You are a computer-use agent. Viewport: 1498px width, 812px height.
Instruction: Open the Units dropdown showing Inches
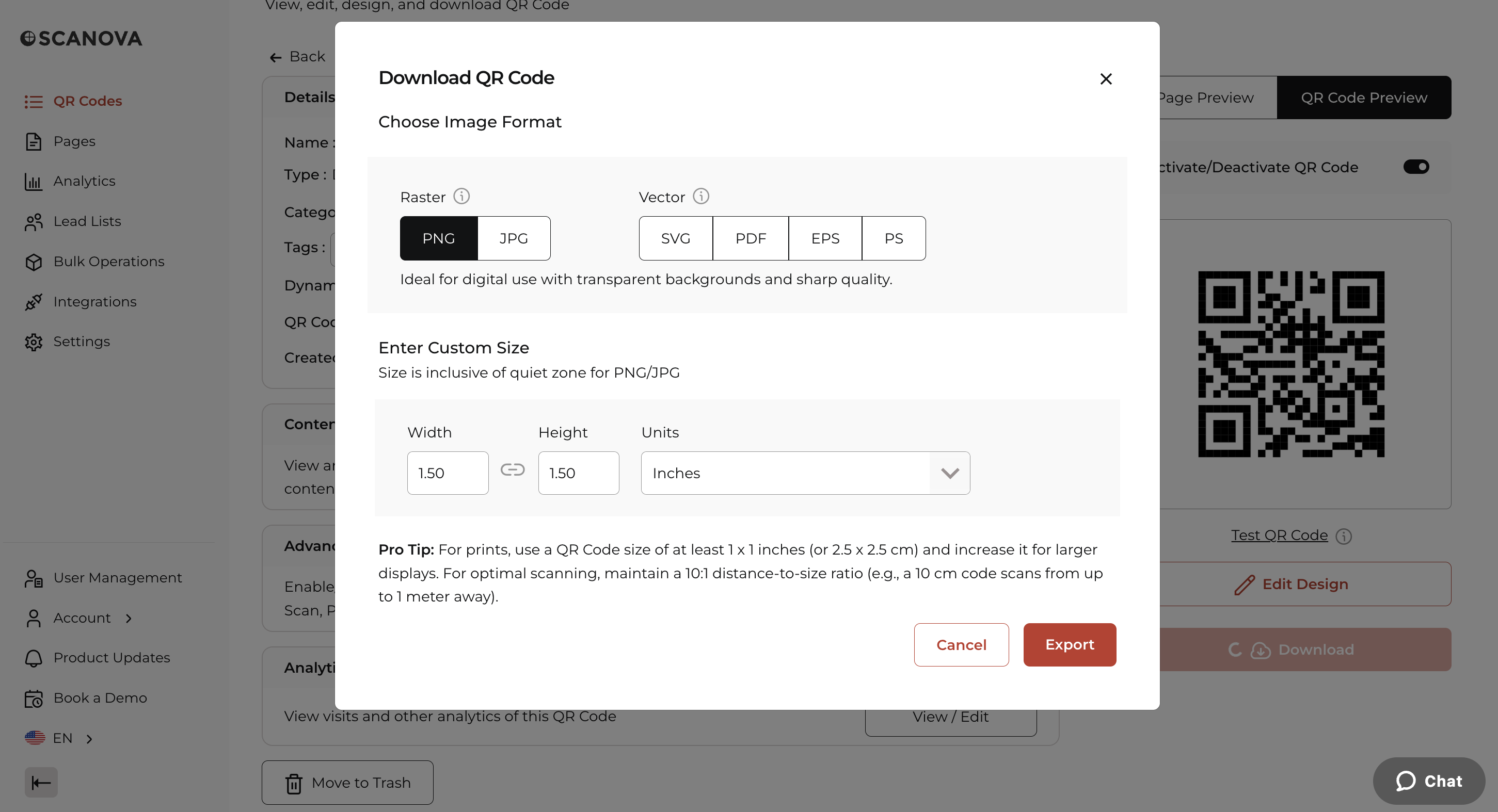click(805, 473)
